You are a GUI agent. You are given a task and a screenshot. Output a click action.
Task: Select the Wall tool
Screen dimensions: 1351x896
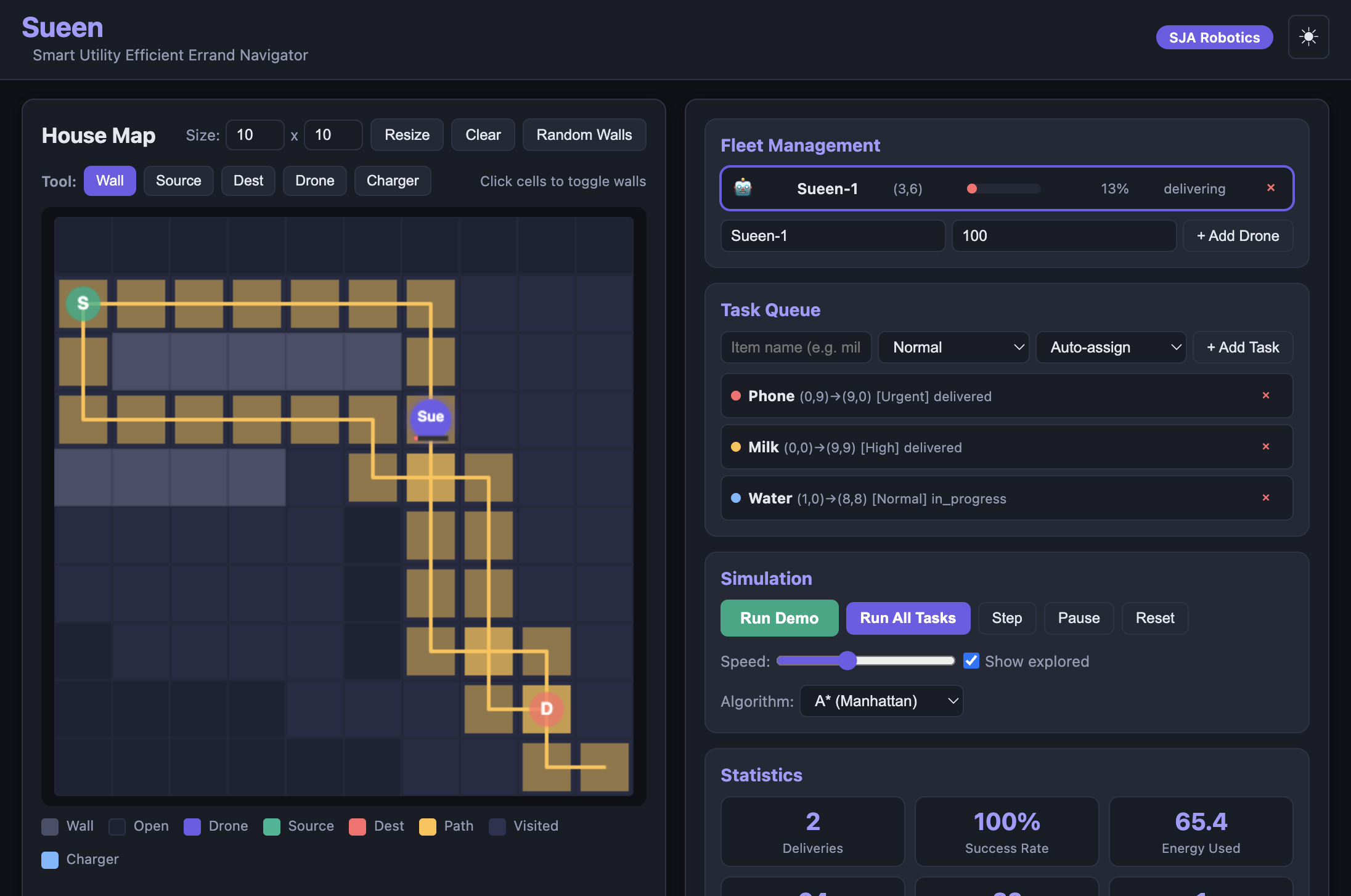(110, 181)
